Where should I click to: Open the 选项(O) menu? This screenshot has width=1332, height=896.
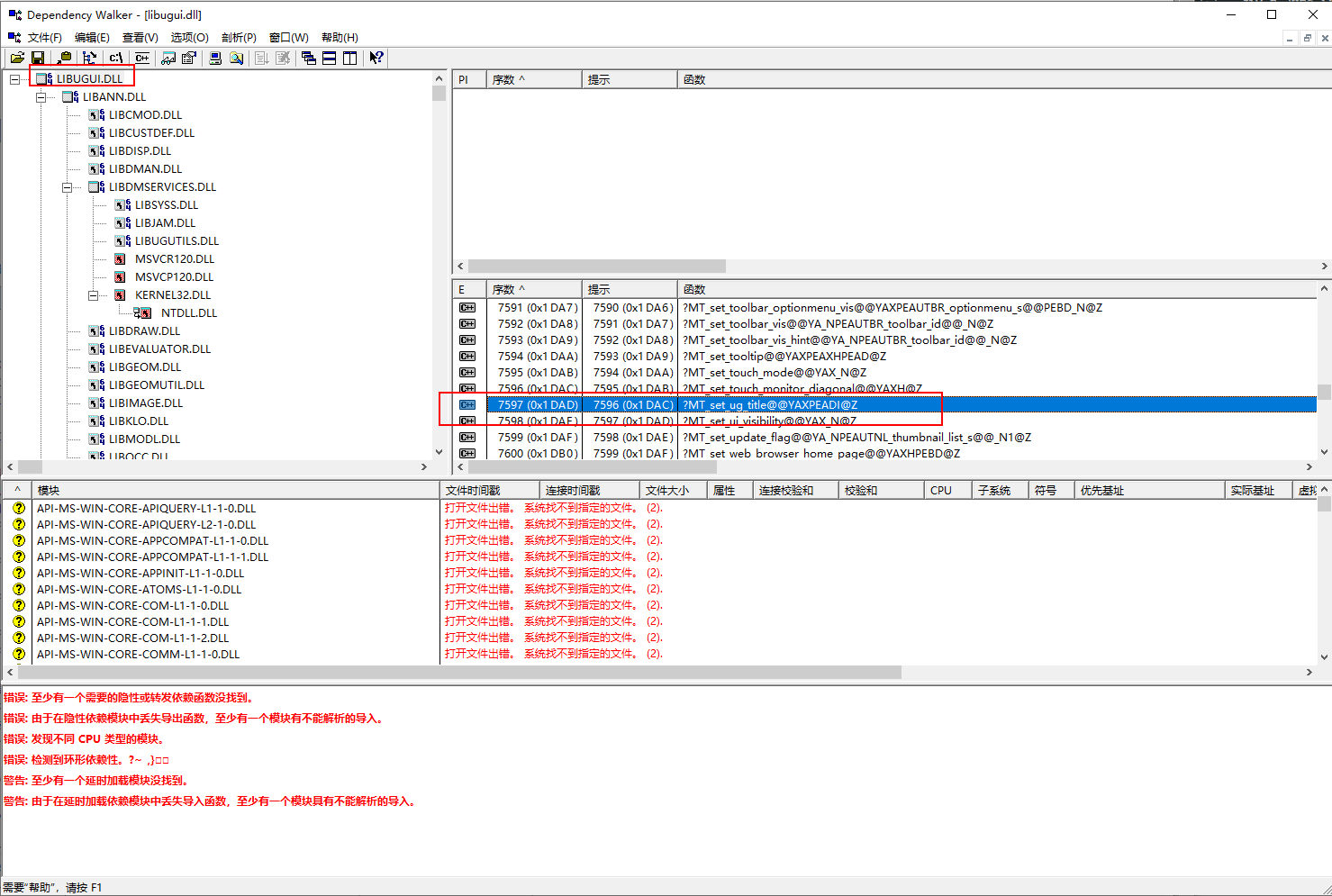click(x=189, y=37)
